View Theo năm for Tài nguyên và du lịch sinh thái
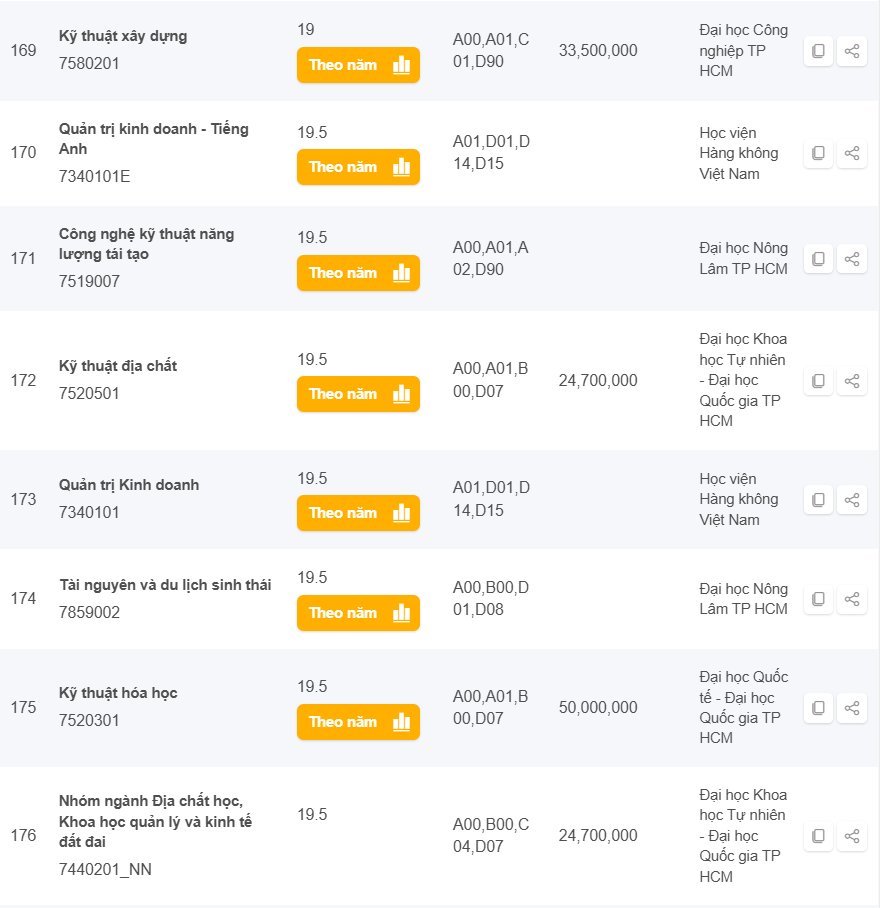The image size is (880, 908). (x=358, y=613)
